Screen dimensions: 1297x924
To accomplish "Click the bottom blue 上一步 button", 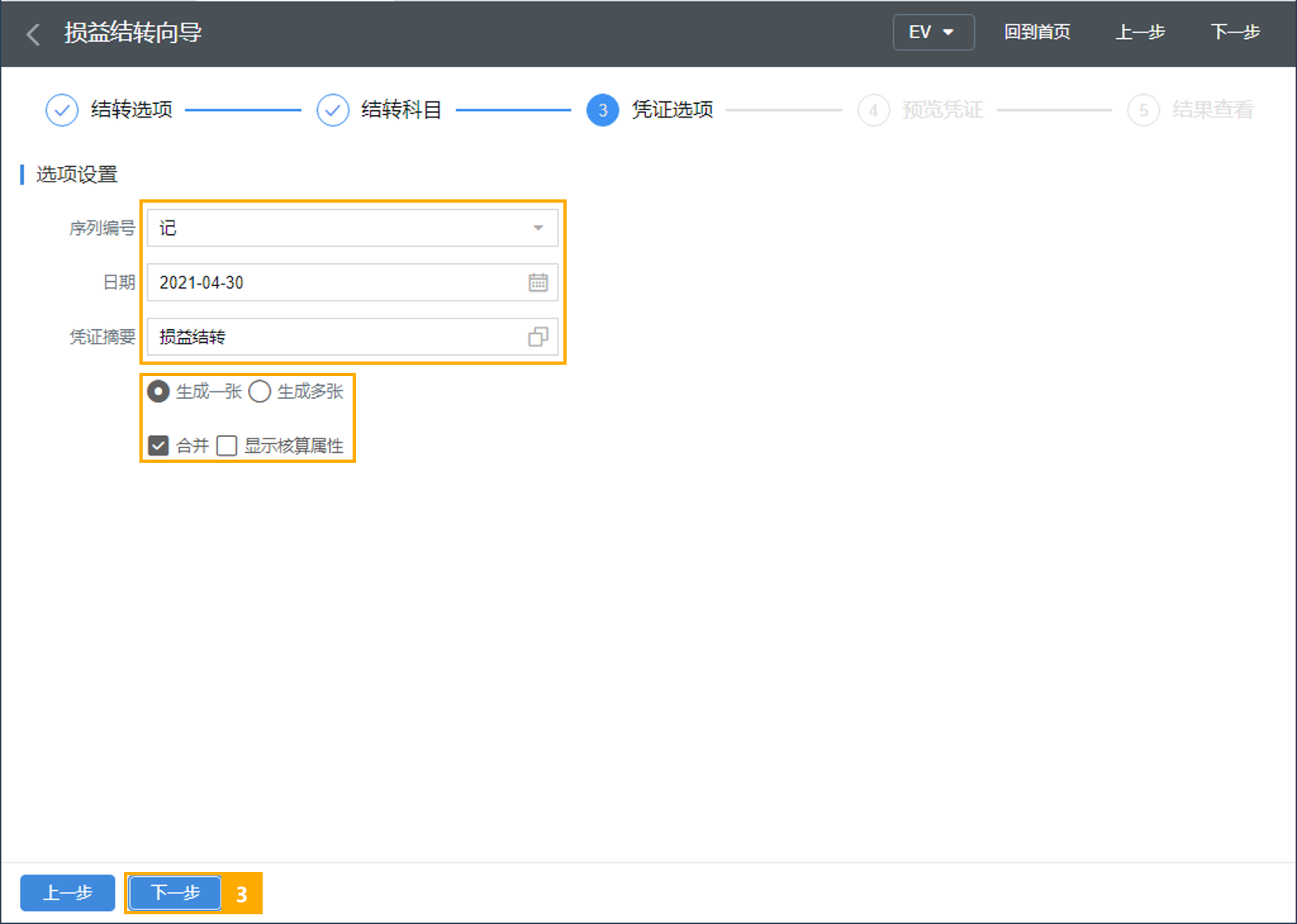I will [x=67, y=893].
